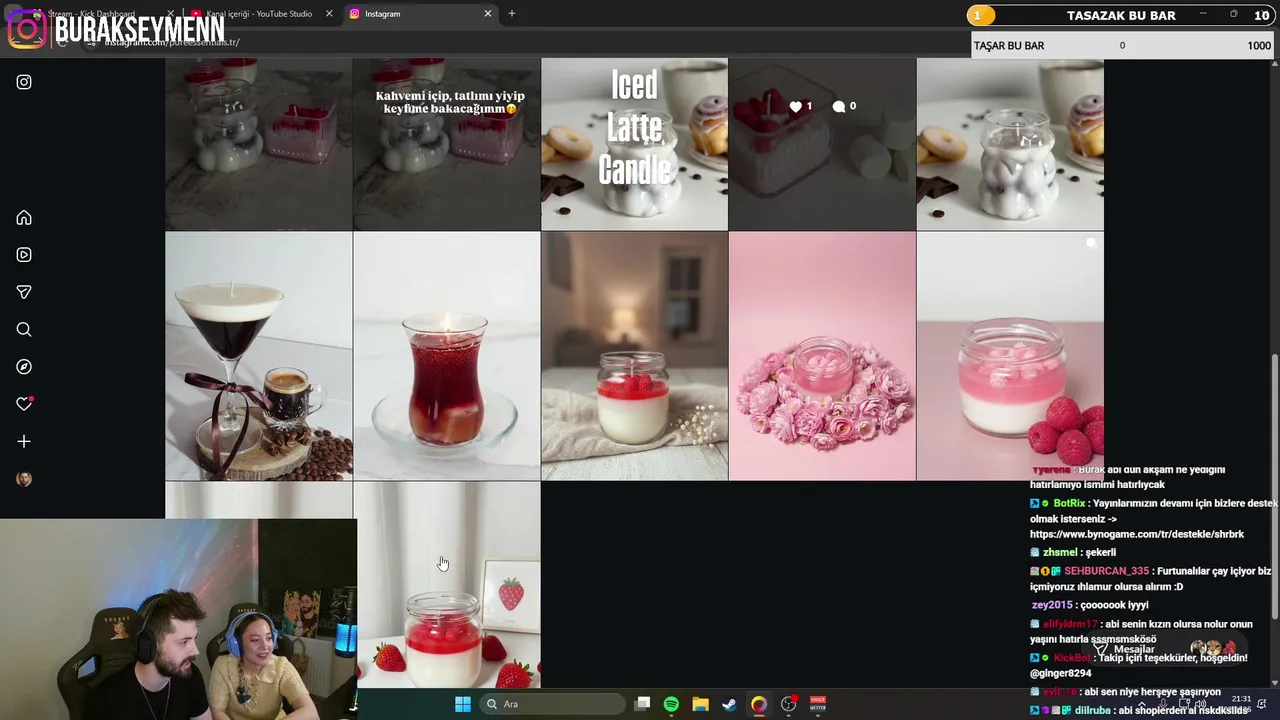Open OBS icon with red badge on taskbar
Image resolution: width=1280 pixels, height=720 pixels.
(789, 704)
